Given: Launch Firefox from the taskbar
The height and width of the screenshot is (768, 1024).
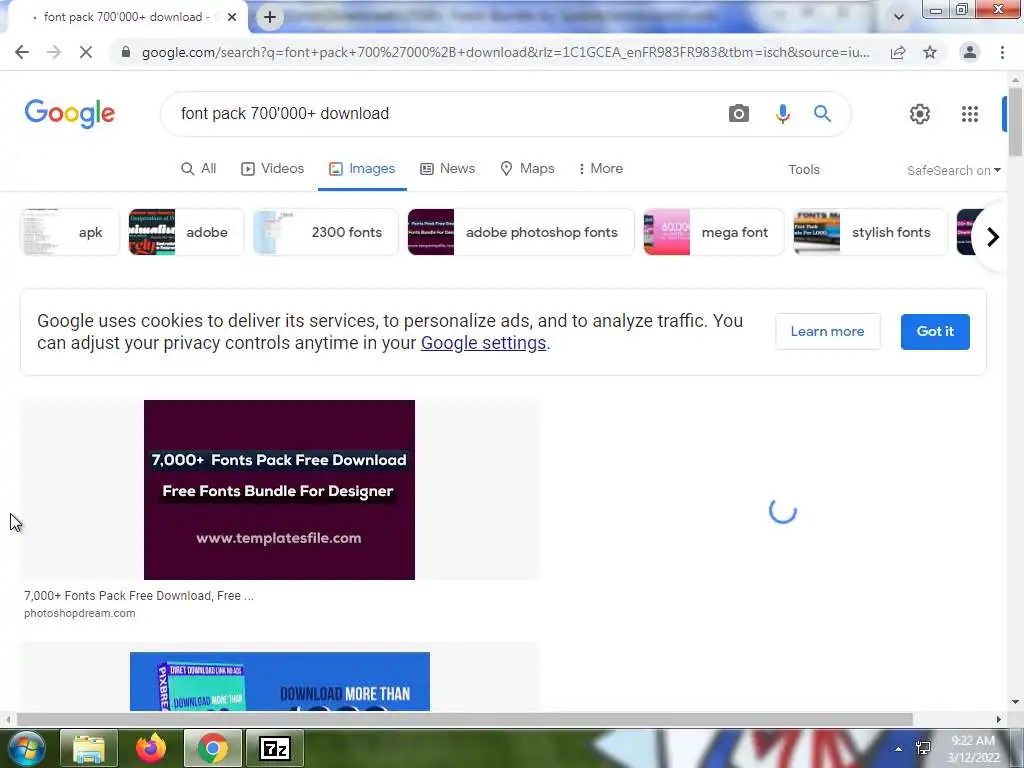Looking at the screenshot, I should pos(151,748).
